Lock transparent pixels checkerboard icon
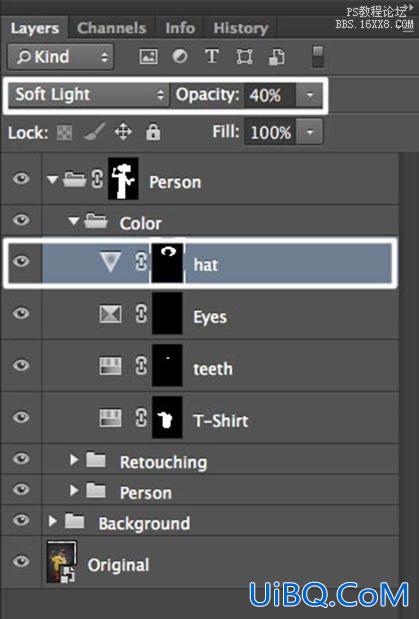 point(64,133)
